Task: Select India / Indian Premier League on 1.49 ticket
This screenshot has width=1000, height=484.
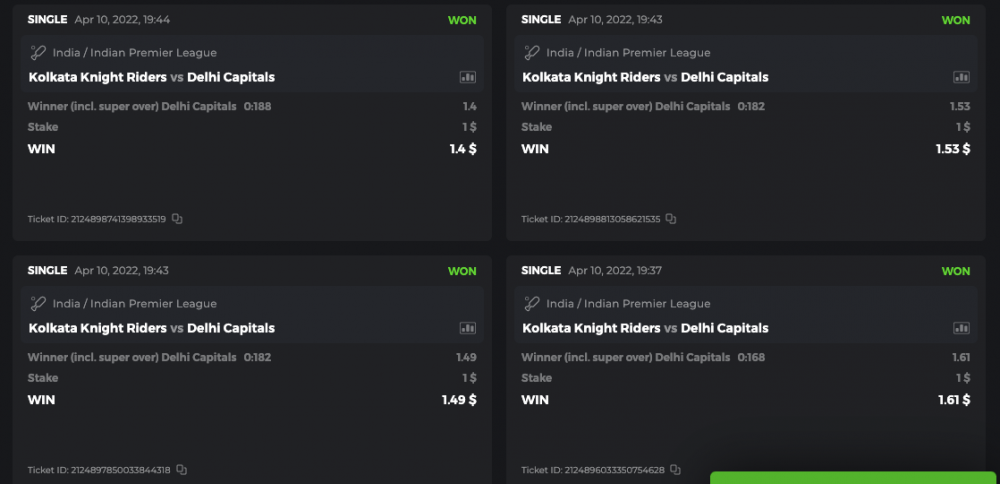Action: (x=134, y=304)
